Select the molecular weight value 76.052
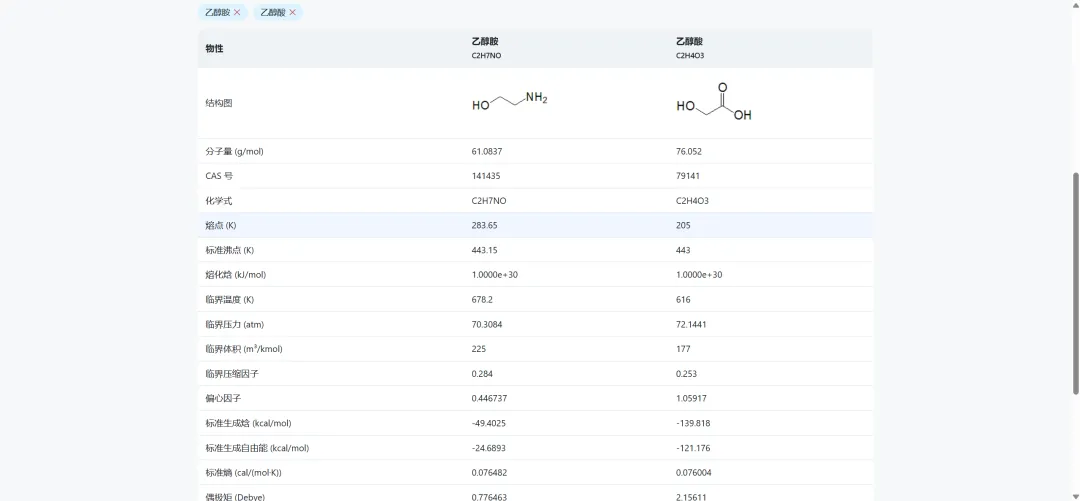Screen dimensions: 1080x501 (x=689, y=151)
